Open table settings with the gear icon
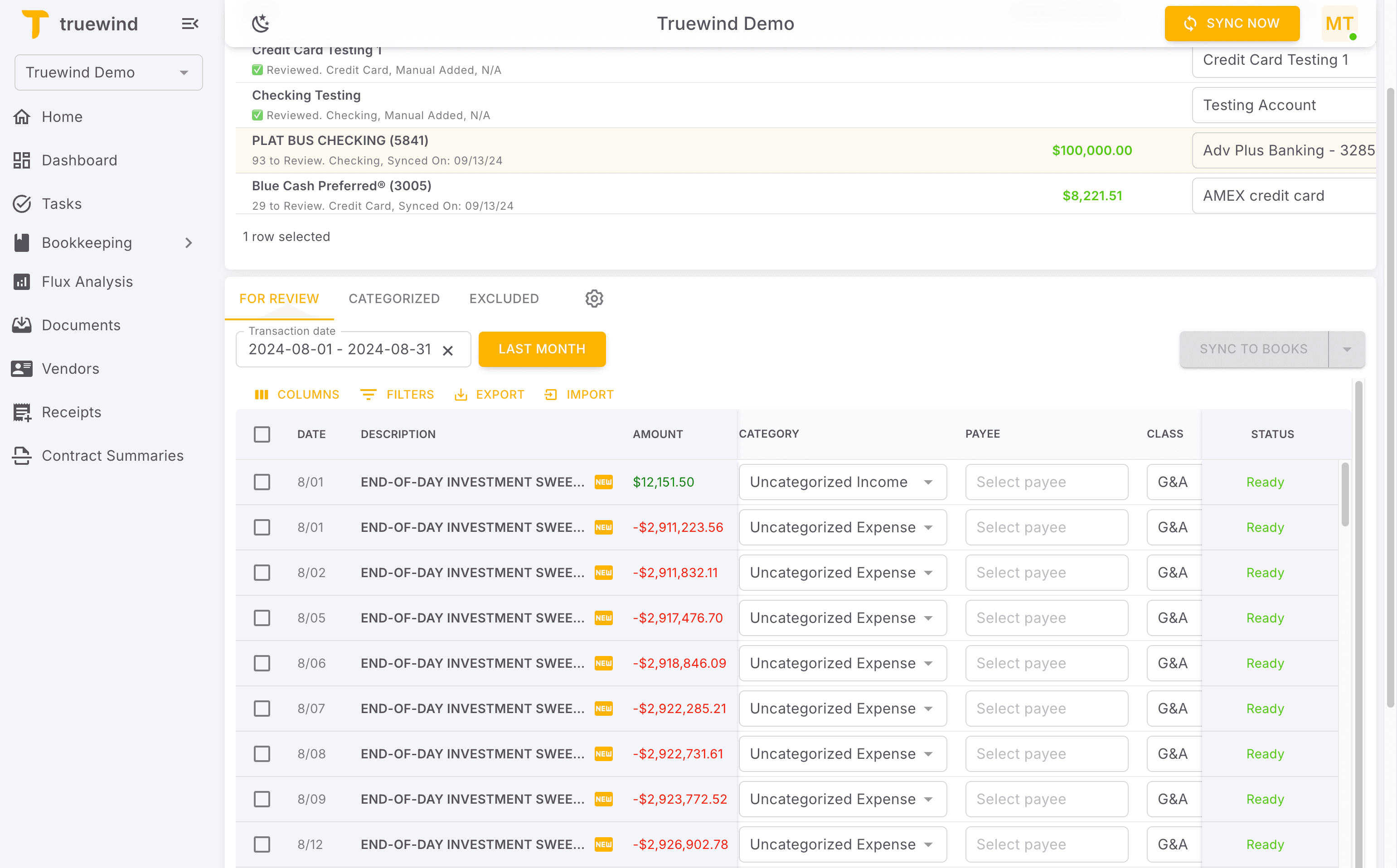 click(594, 299)
